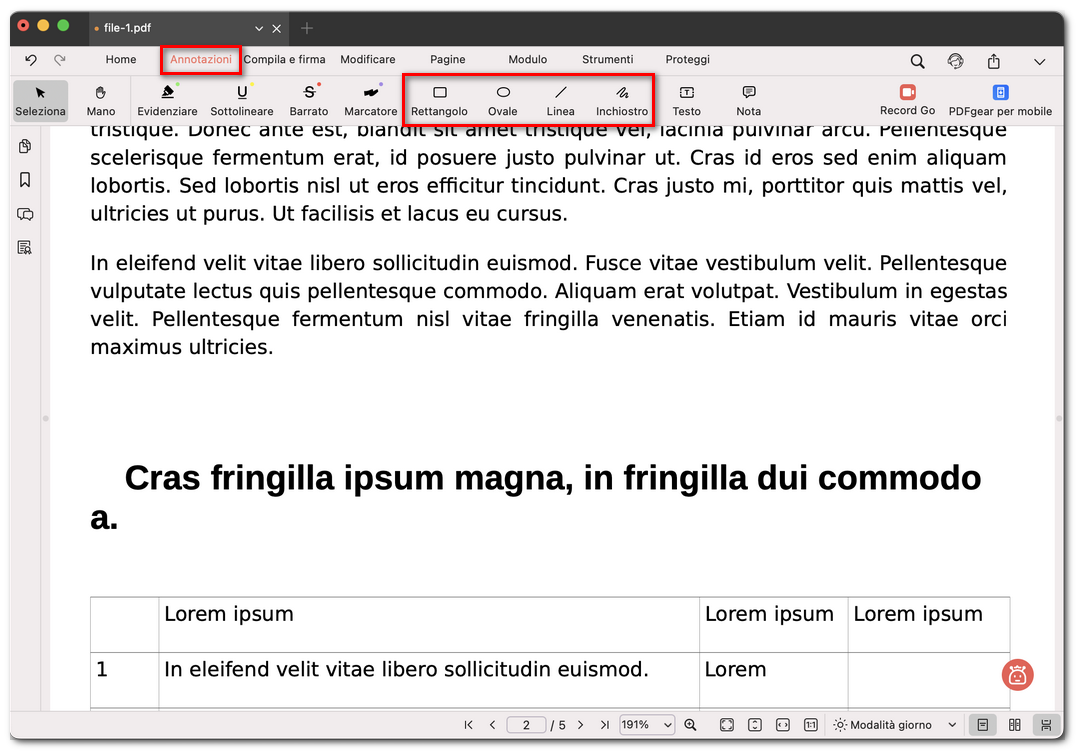Pick the Evidenziare highlighter tool

pyautogui.click(x=167, y=99)
